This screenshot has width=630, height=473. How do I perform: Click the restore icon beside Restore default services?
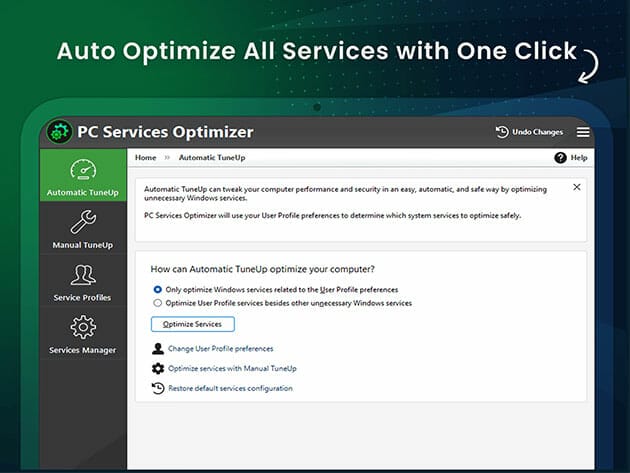[x=157, y=388]
